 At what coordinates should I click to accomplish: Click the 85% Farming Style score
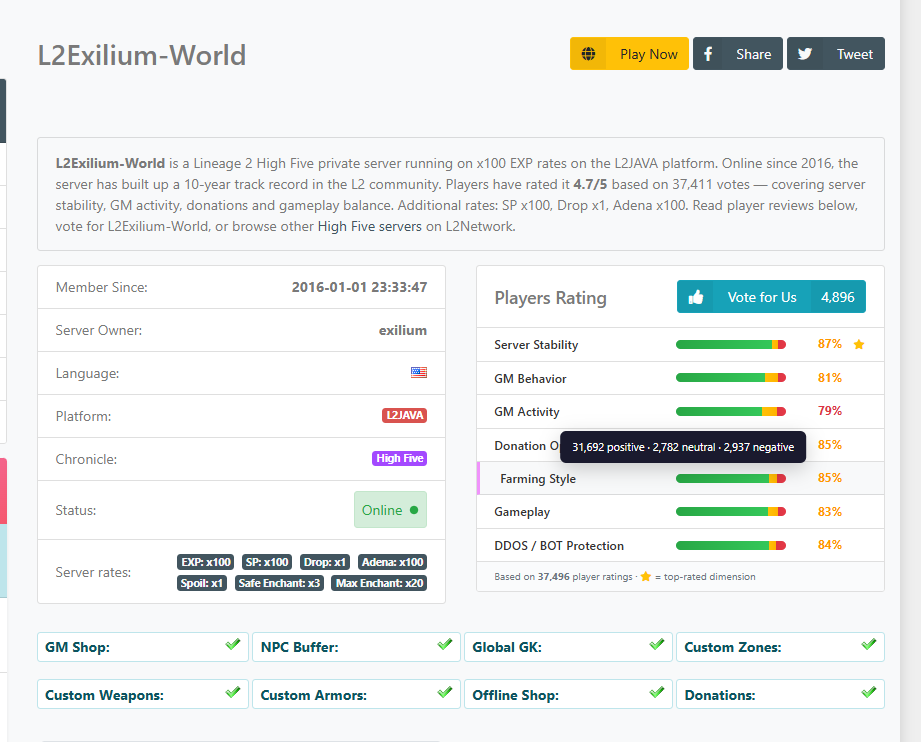click(829, 478)
